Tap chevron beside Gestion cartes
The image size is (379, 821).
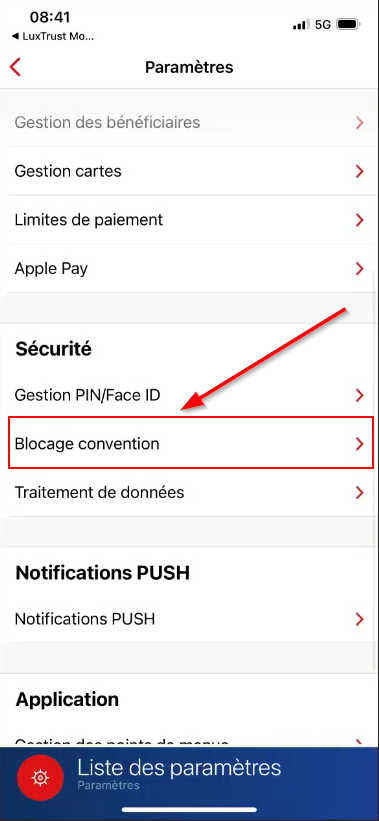click(359, 171)
